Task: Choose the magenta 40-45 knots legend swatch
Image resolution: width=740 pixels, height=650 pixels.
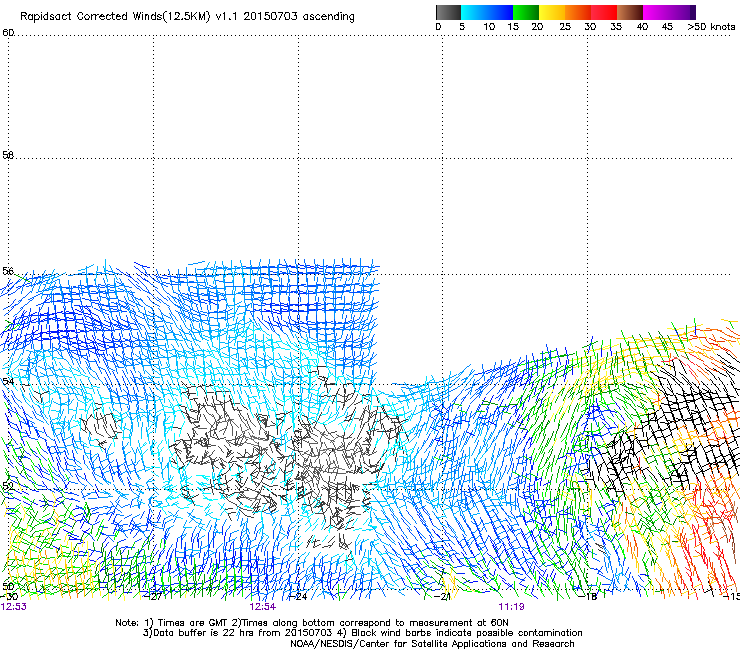Action: coord(656,12)
